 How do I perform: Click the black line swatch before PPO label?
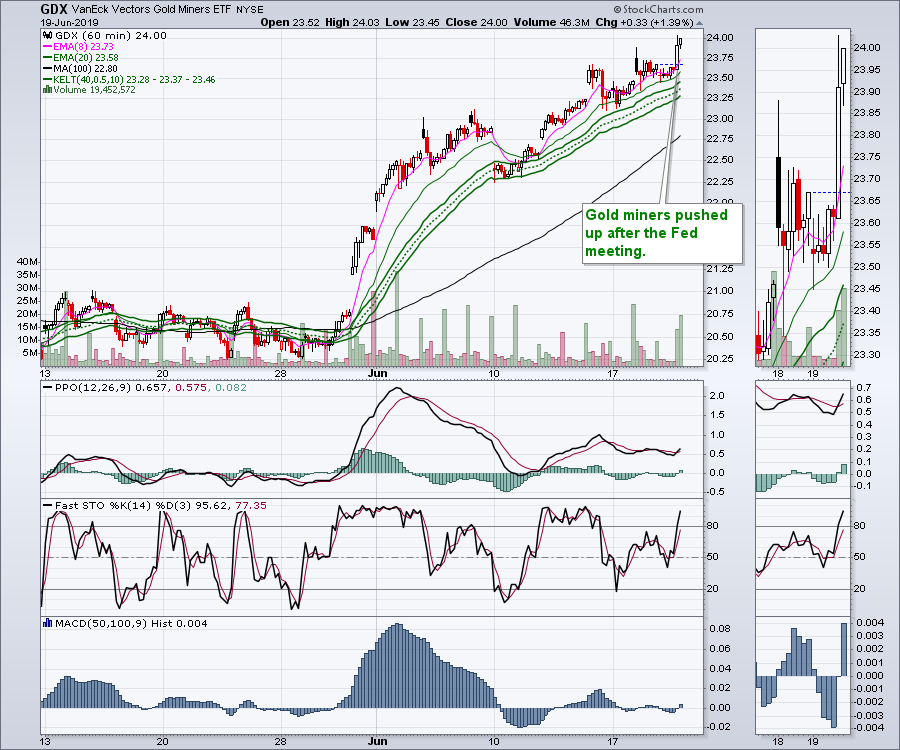pyautogui.click(x=48, y=388)
